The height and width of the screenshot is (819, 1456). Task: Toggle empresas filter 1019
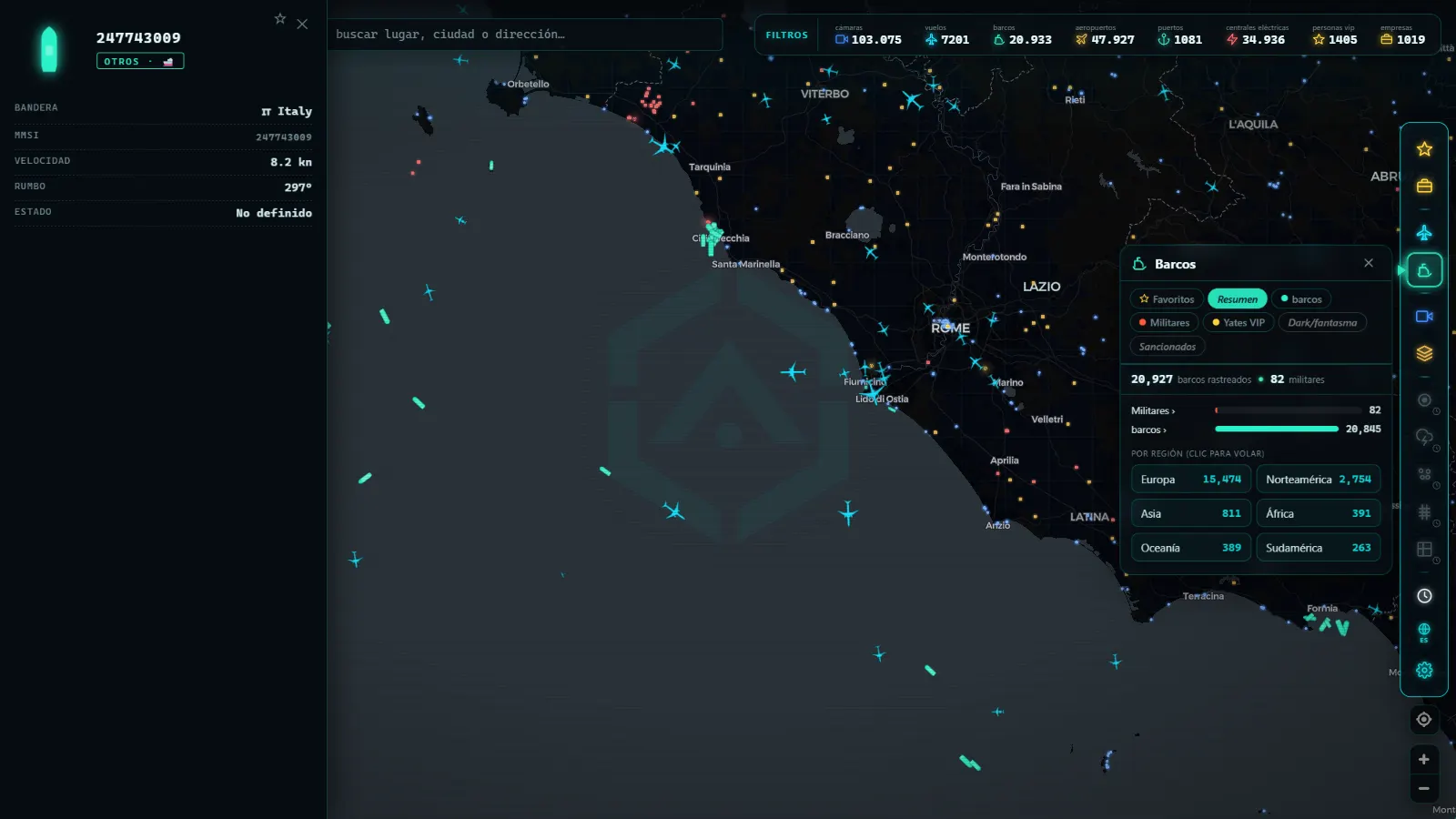[1402, 35]
